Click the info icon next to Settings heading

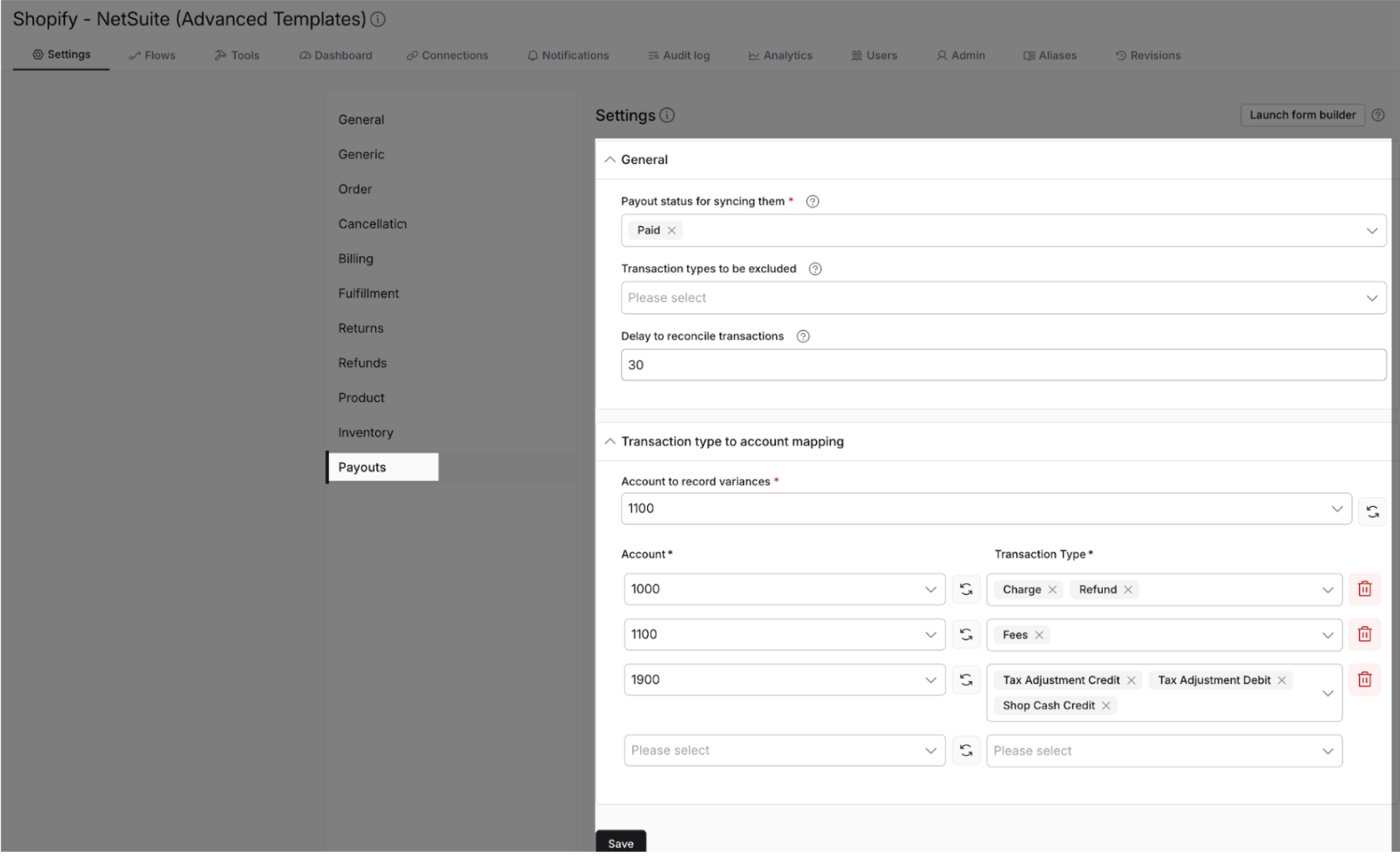coord(667,115)
